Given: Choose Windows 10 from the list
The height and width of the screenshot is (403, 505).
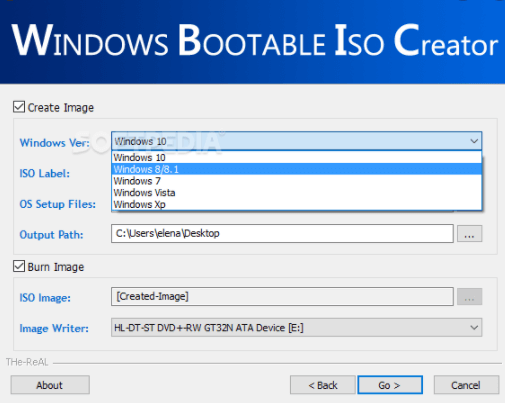Looking at the screenshot, I should [297, 157].
